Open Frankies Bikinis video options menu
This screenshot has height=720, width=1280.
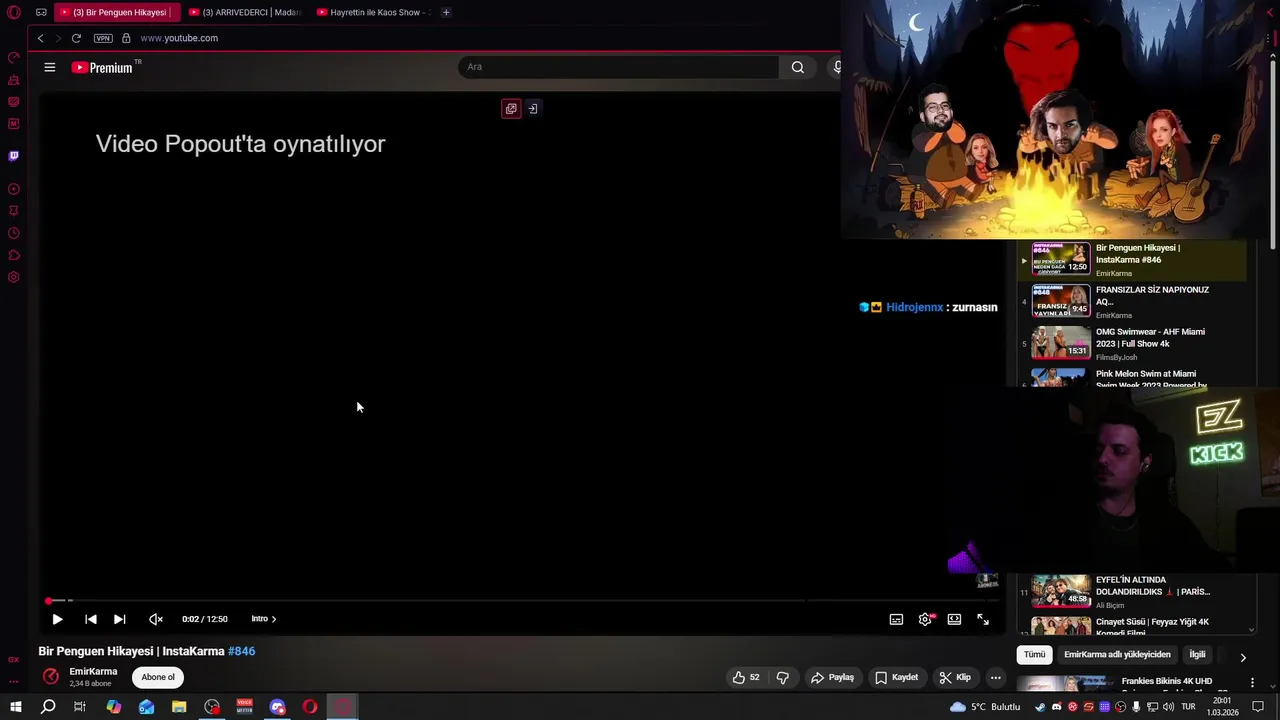[1252, 682]
